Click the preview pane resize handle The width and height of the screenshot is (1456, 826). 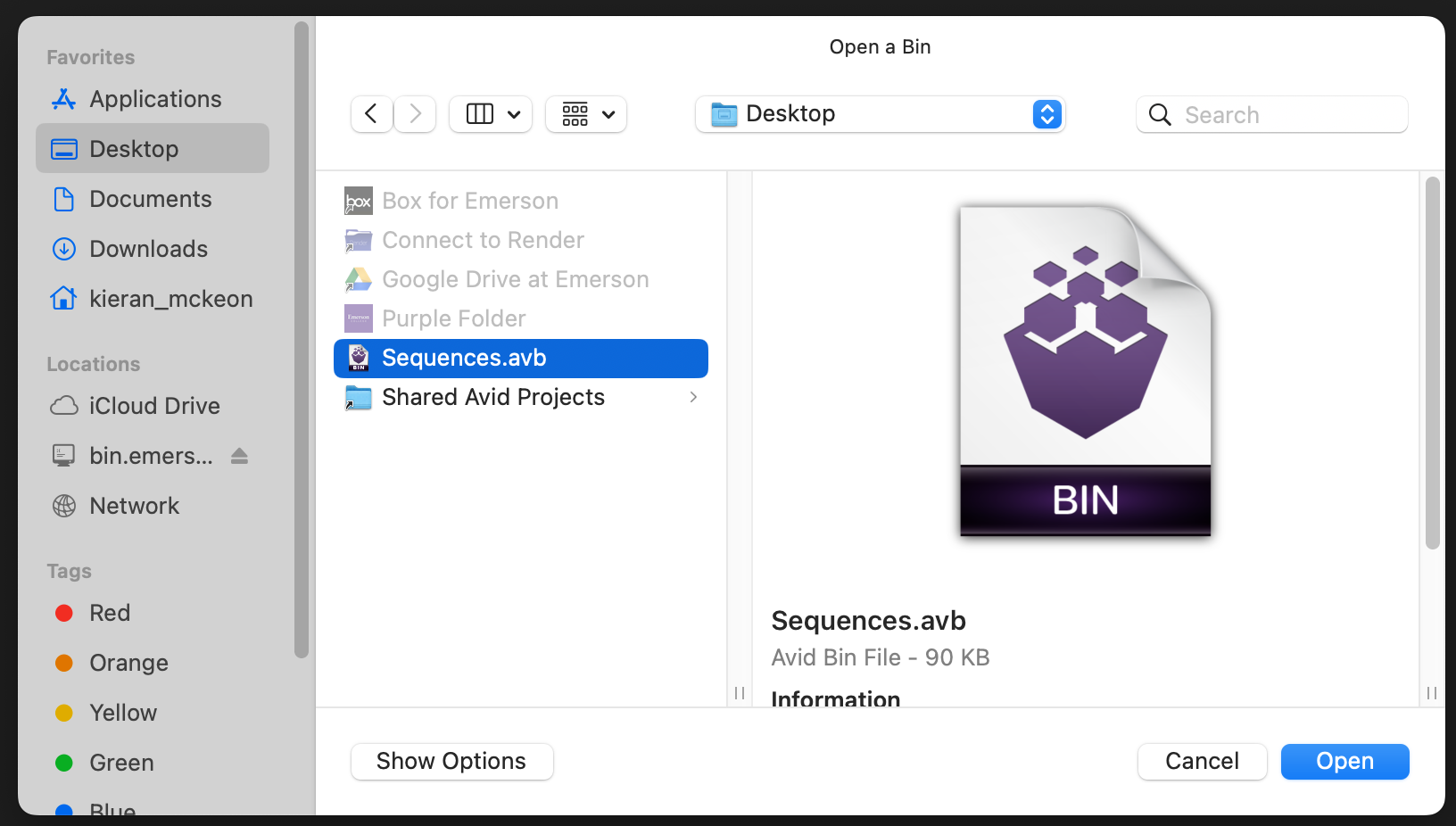pos(1432,693)
